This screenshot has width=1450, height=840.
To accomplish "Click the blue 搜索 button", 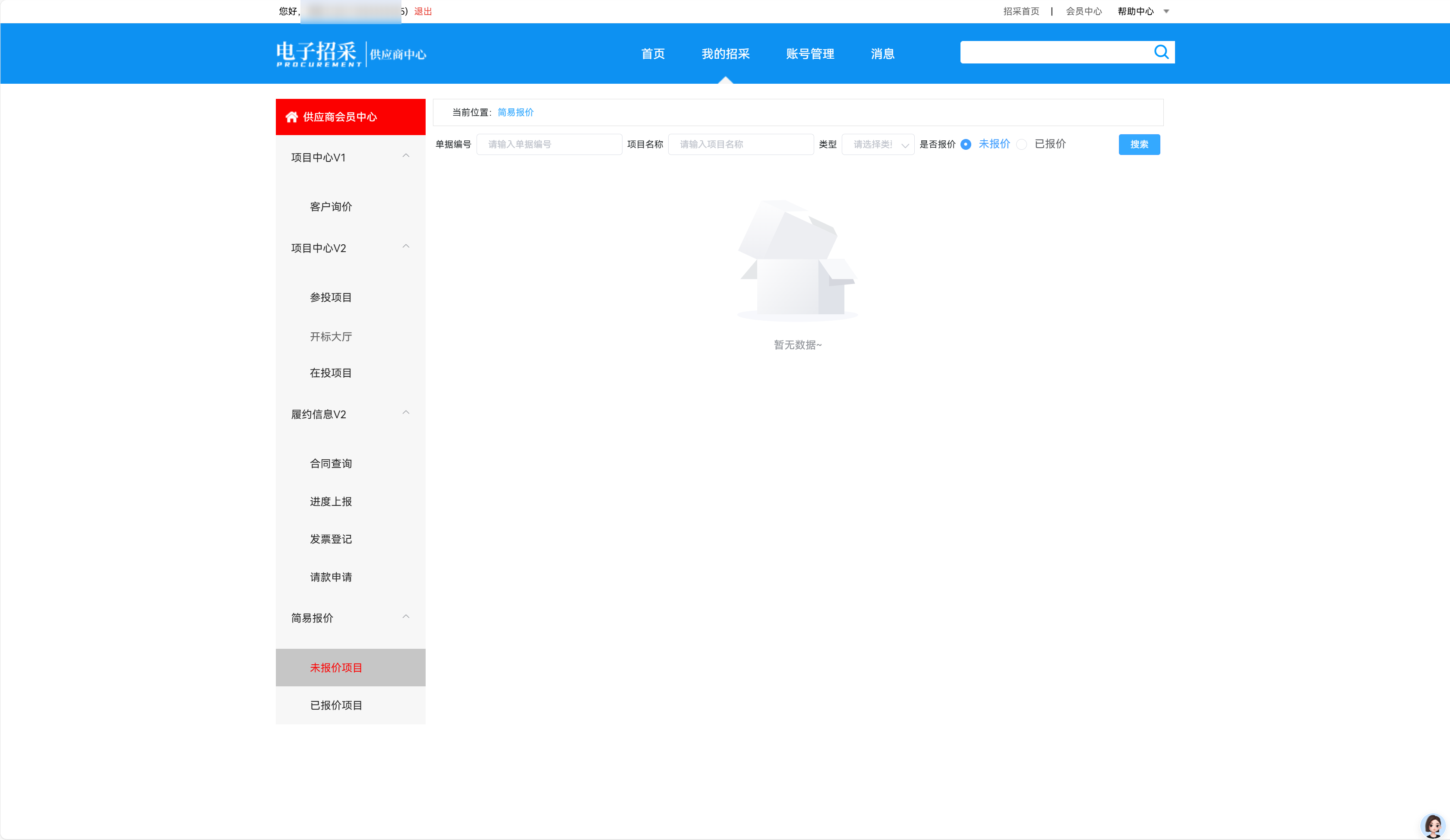I will coord(1139,145).
